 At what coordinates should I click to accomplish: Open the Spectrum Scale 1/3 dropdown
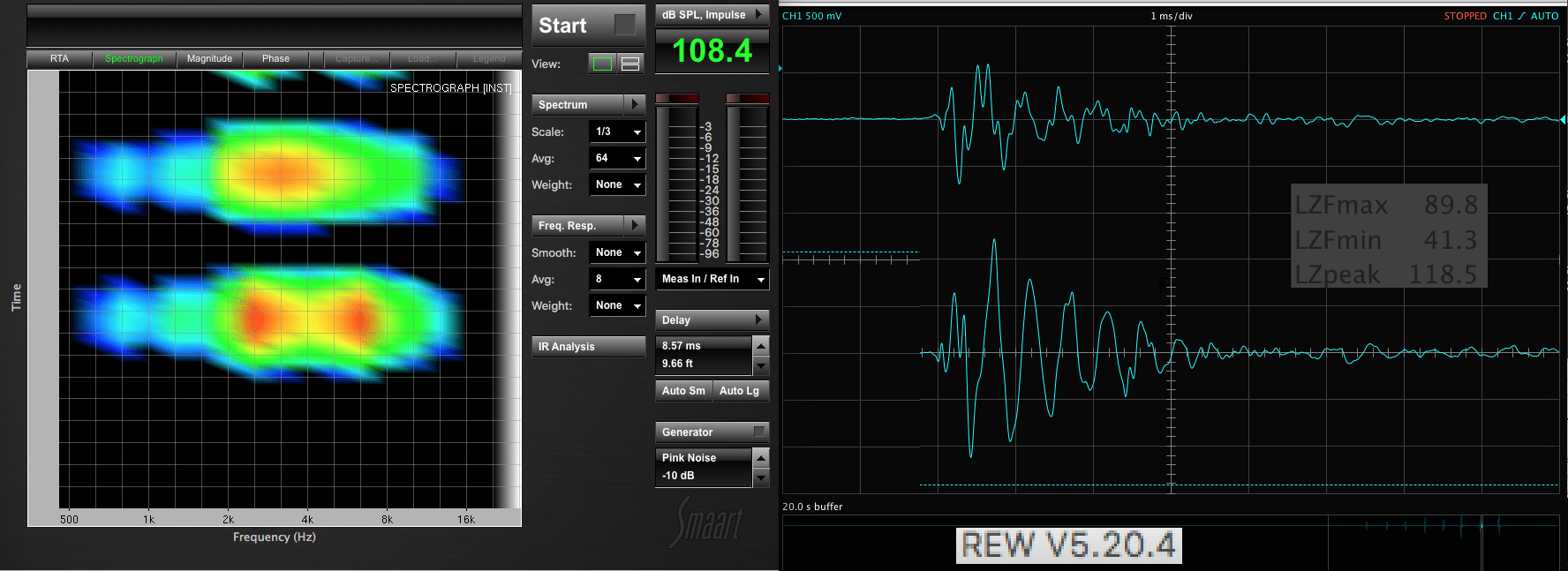[x=617, y=131]
